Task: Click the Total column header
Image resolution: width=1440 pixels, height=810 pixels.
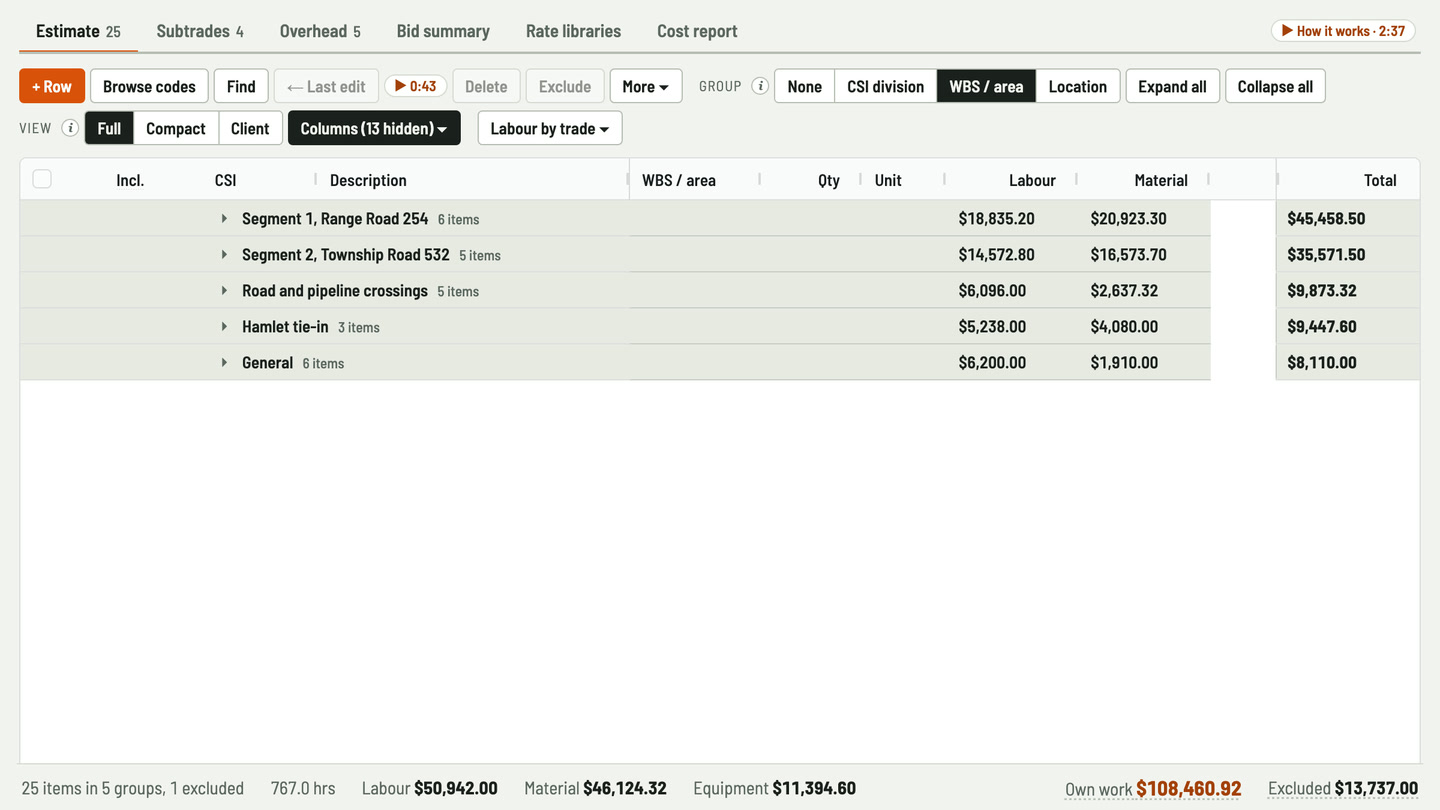Action: pyautogui.click(x=1380, y=180)
